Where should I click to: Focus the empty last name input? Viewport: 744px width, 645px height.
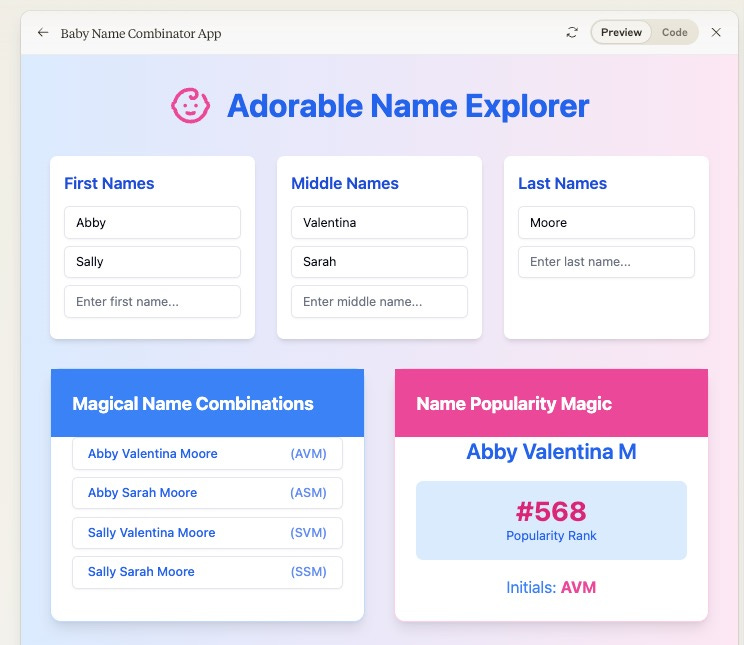click(x=606, y=262)
